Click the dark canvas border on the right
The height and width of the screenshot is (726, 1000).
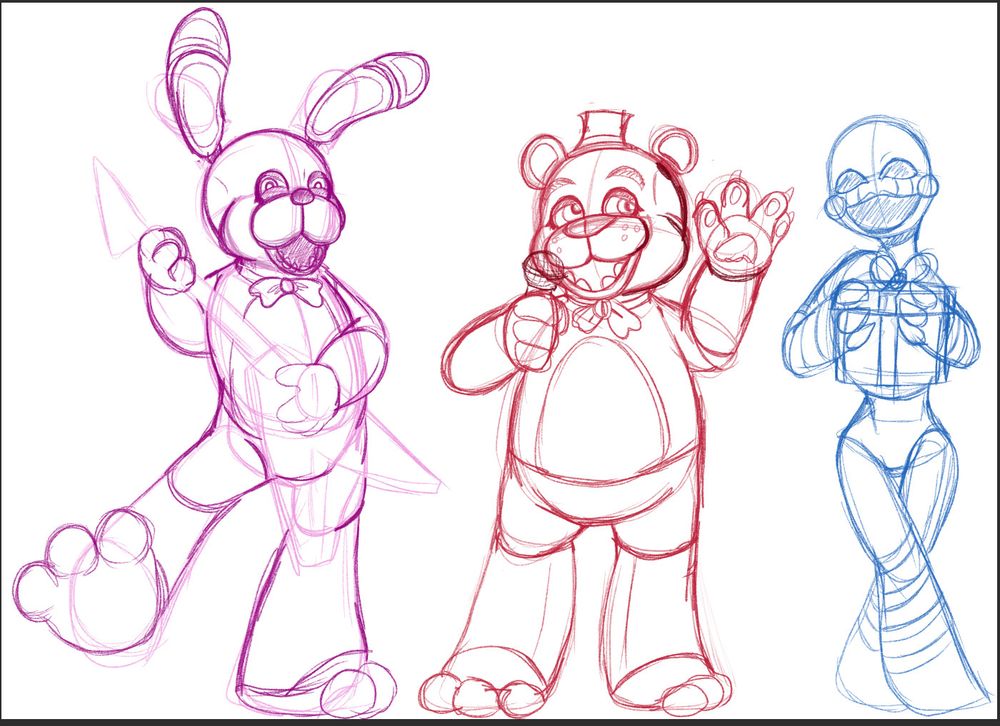click(992, 360)
